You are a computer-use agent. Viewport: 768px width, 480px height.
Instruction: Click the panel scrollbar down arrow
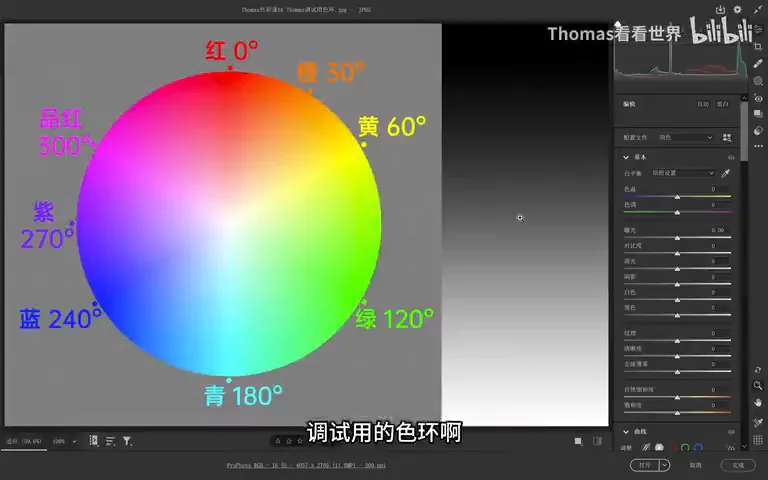tap(744, 446)
